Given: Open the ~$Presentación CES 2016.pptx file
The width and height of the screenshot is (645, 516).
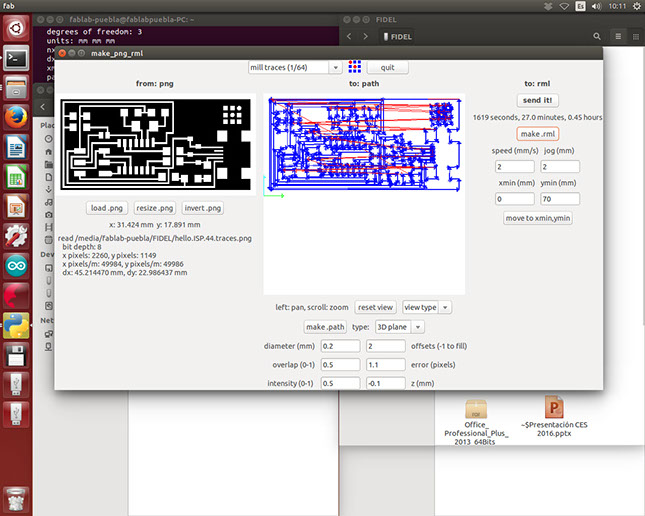Looking at the screenshot, I should point(554,416).
